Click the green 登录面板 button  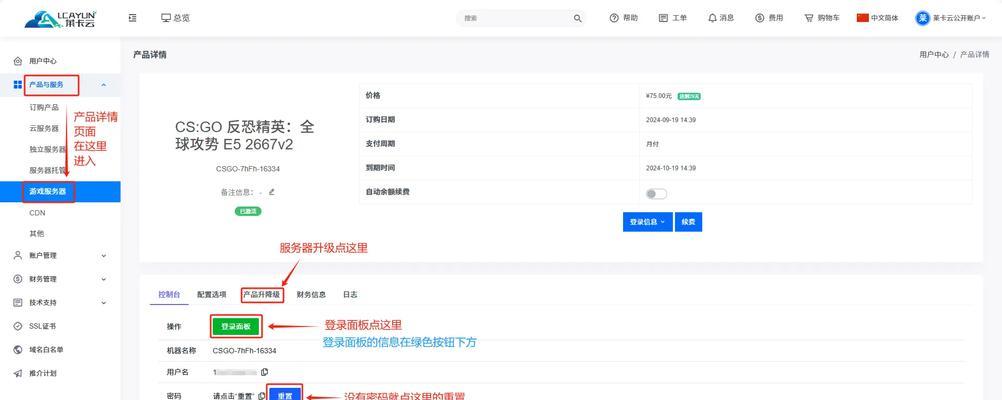pyautogui.click(x=236, y=327)
